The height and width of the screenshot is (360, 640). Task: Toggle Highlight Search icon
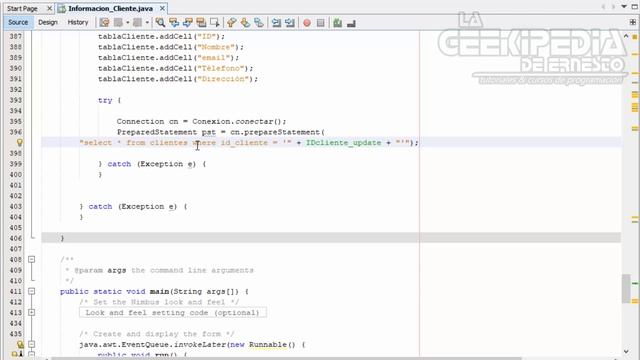201,23
